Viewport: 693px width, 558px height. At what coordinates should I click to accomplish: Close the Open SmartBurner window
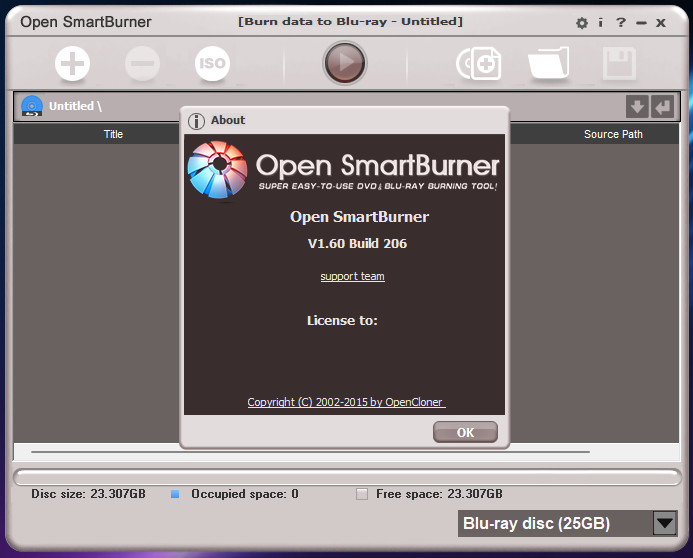pos(661,23)
